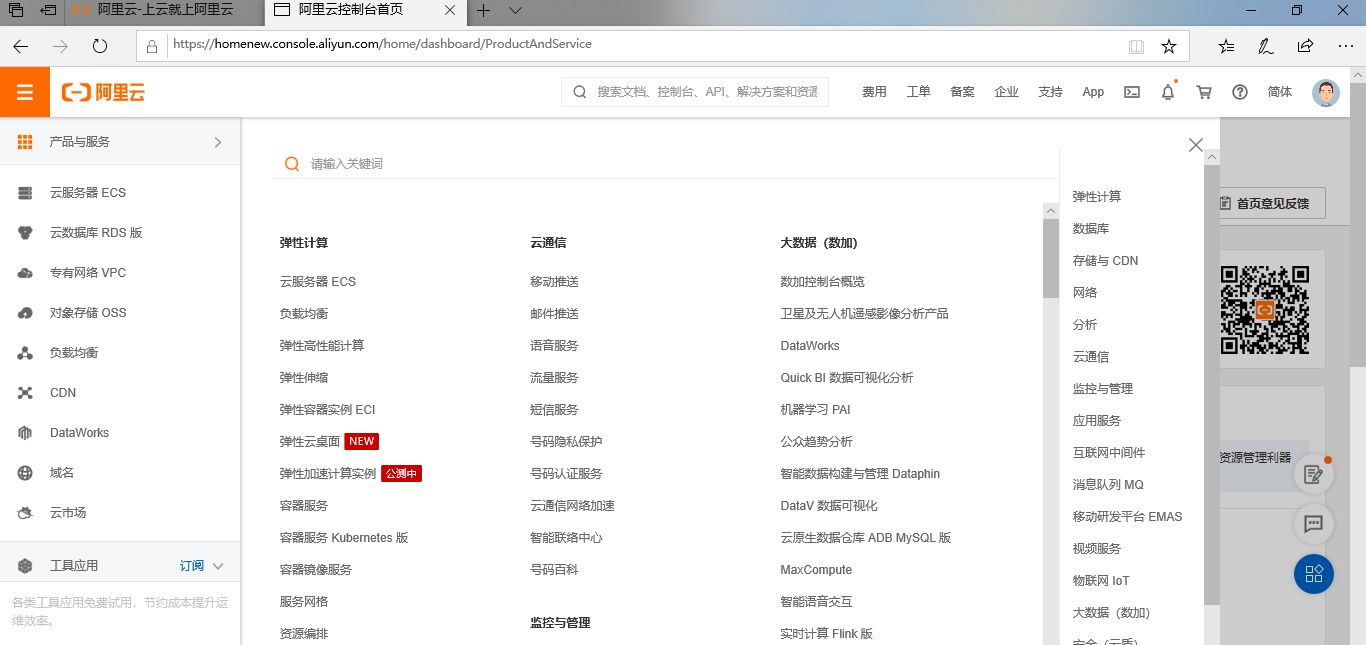Click the 订阅 link
Viewport: 1366px width, 645px height.
(192, 566)
